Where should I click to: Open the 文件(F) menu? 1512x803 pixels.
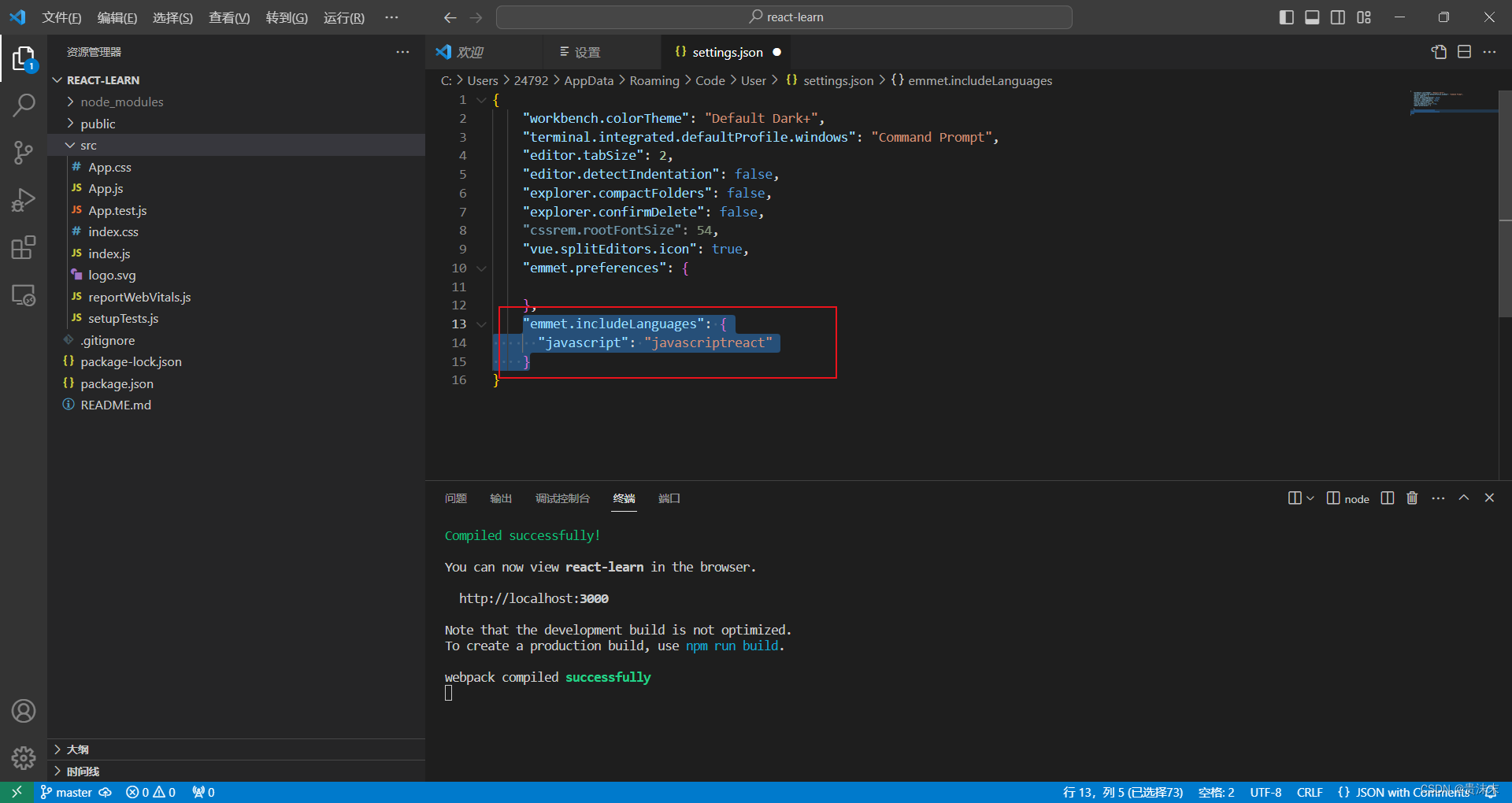[x=61, y=17]
